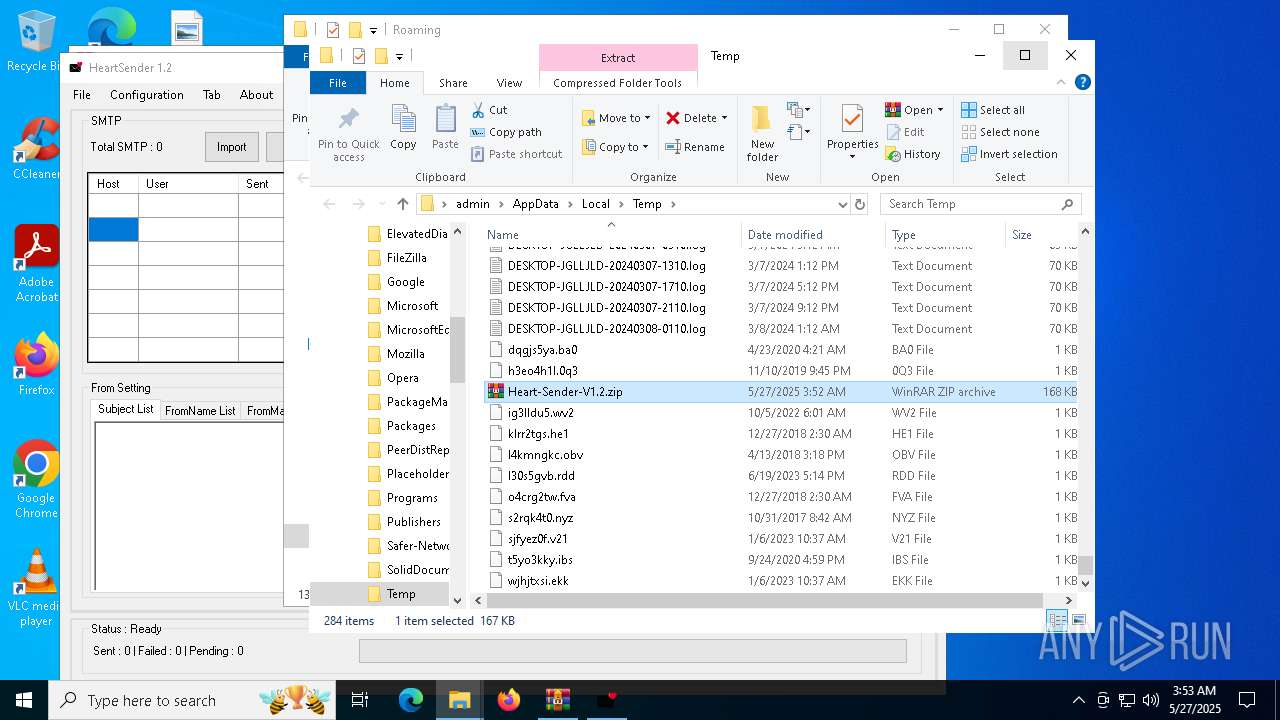
Task: Click Cut in the Clipboard group
Action: pos(489,110)
